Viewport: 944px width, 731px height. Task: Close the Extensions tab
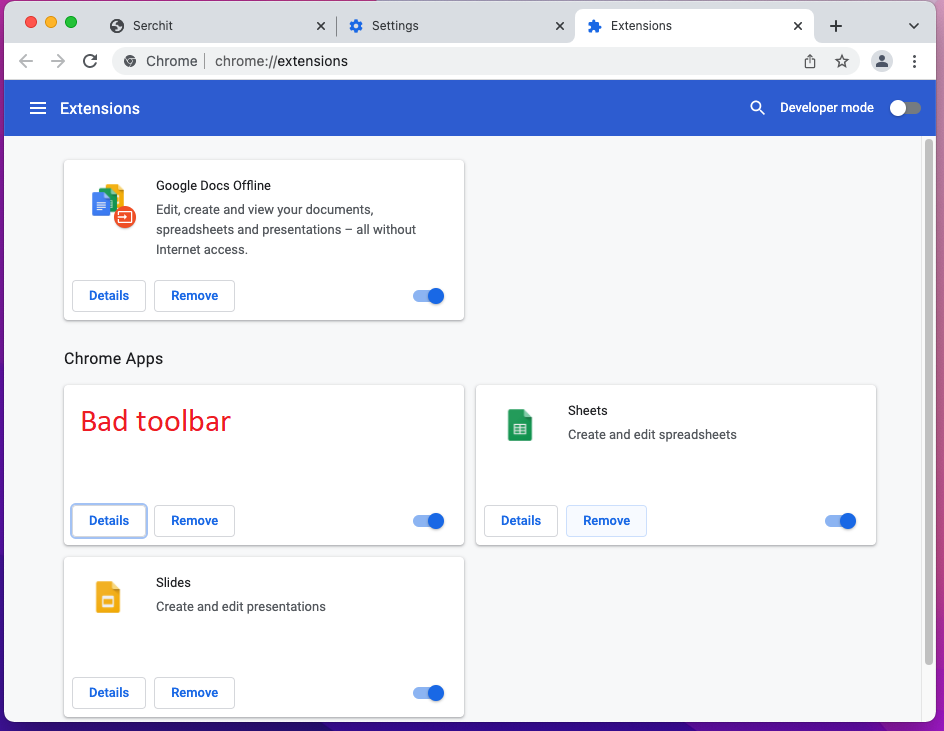[798, 26]
